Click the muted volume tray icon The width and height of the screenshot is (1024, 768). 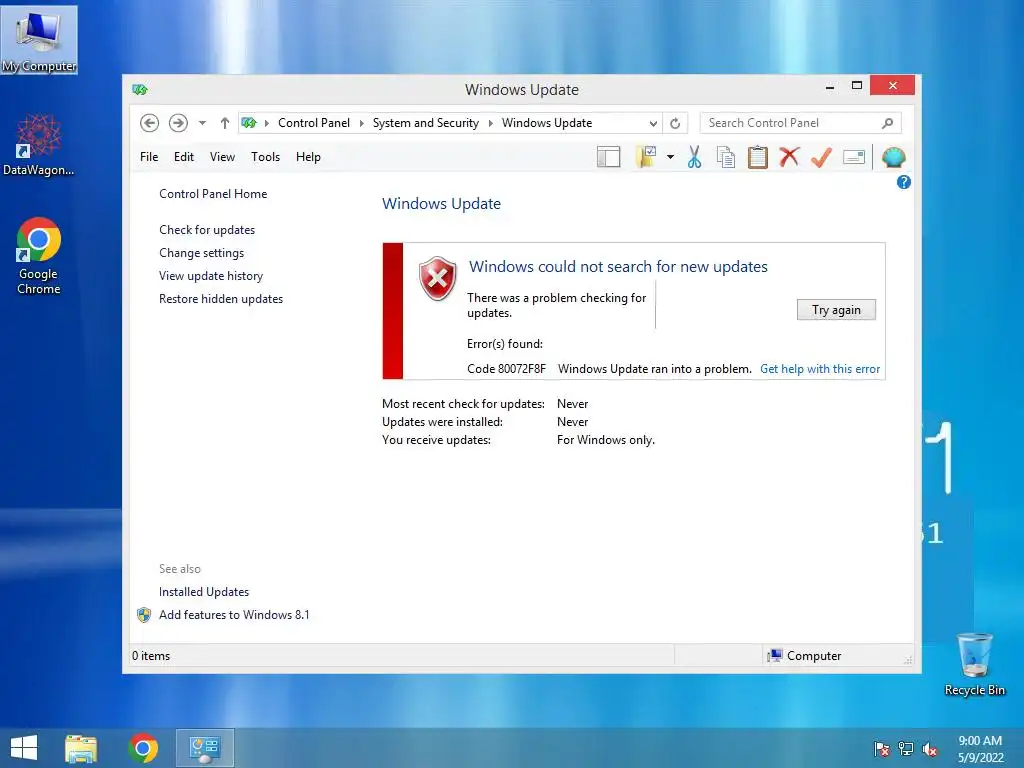click(930, 749)
